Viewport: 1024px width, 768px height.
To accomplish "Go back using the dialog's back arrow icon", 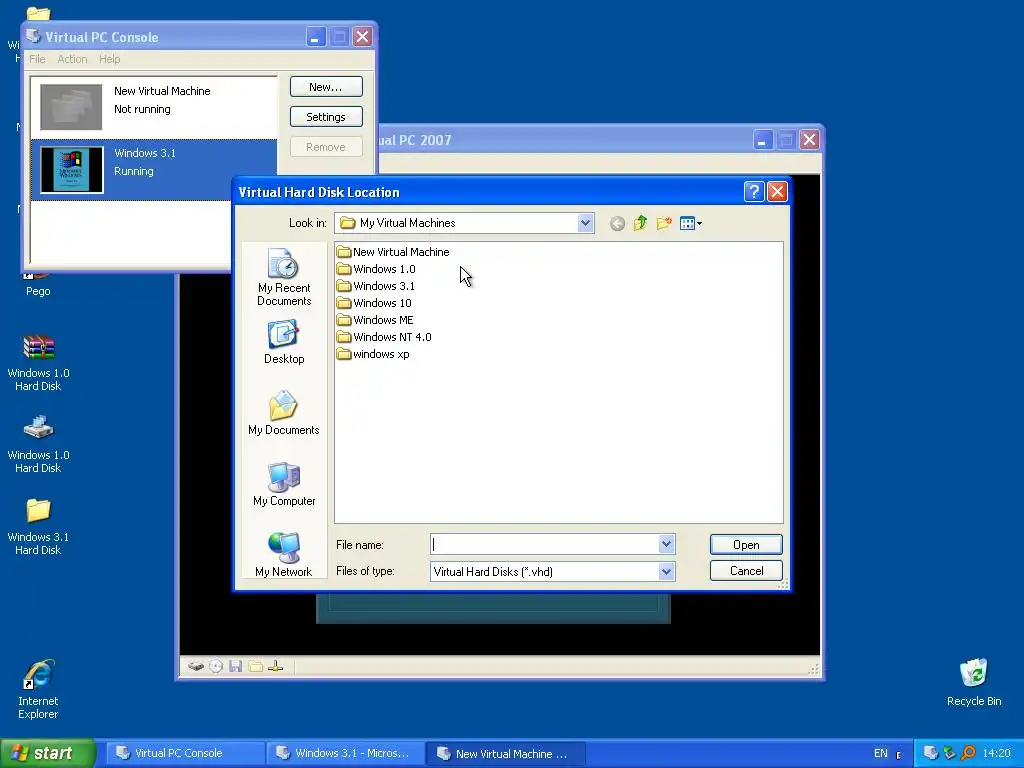I will (617, 224).
